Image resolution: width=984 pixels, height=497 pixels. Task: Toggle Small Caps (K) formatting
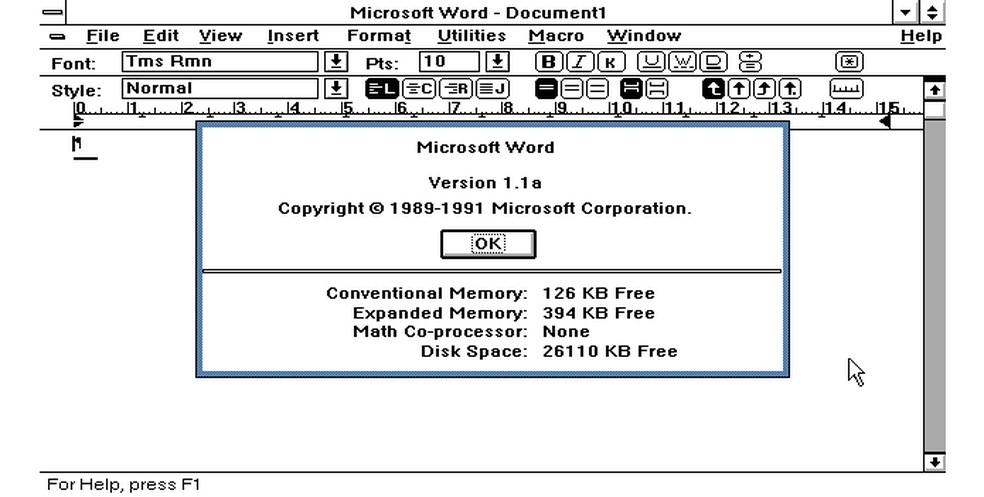611,61
